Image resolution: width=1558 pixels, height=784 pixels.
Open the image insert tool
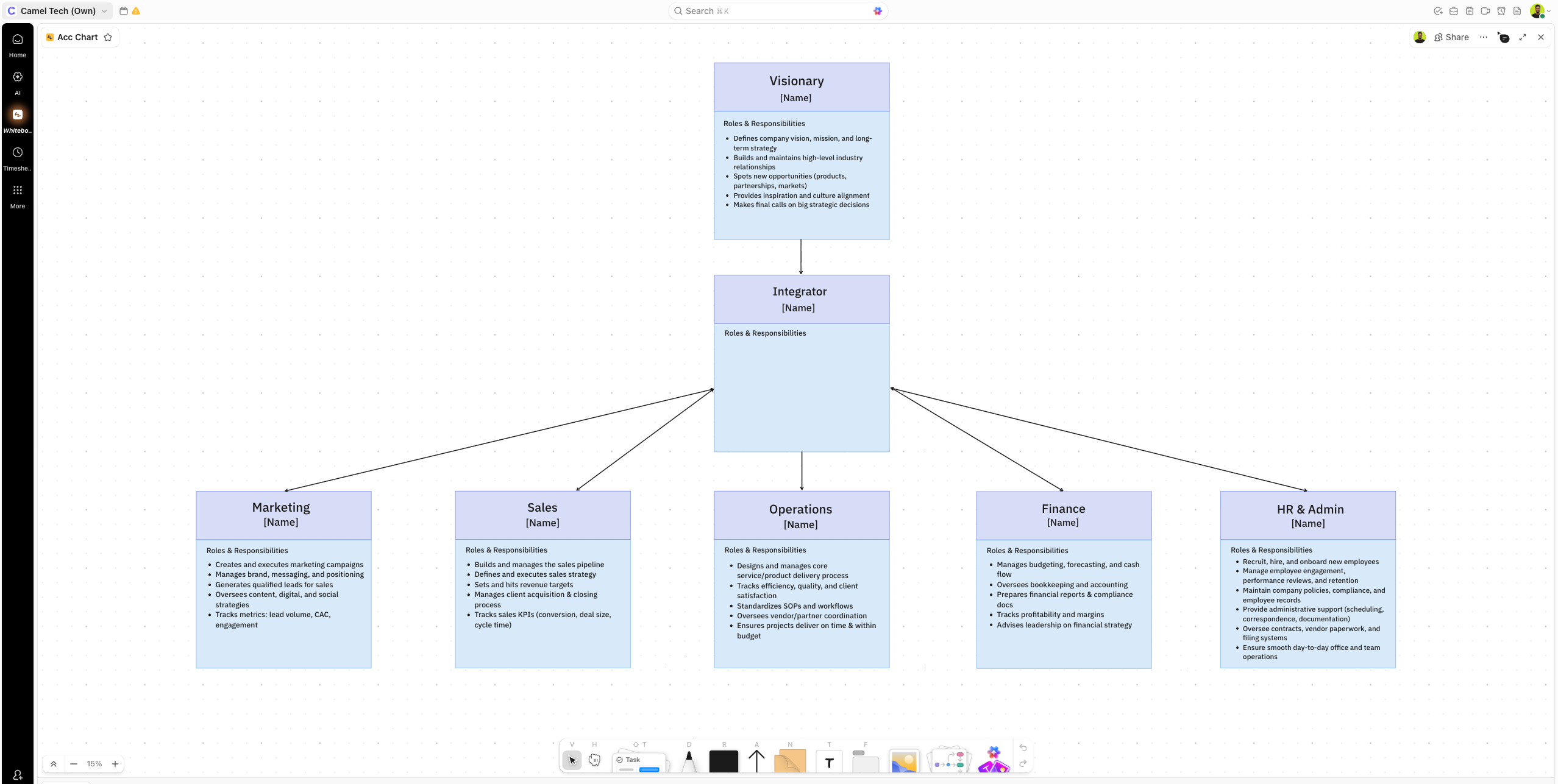click(904, 761)
